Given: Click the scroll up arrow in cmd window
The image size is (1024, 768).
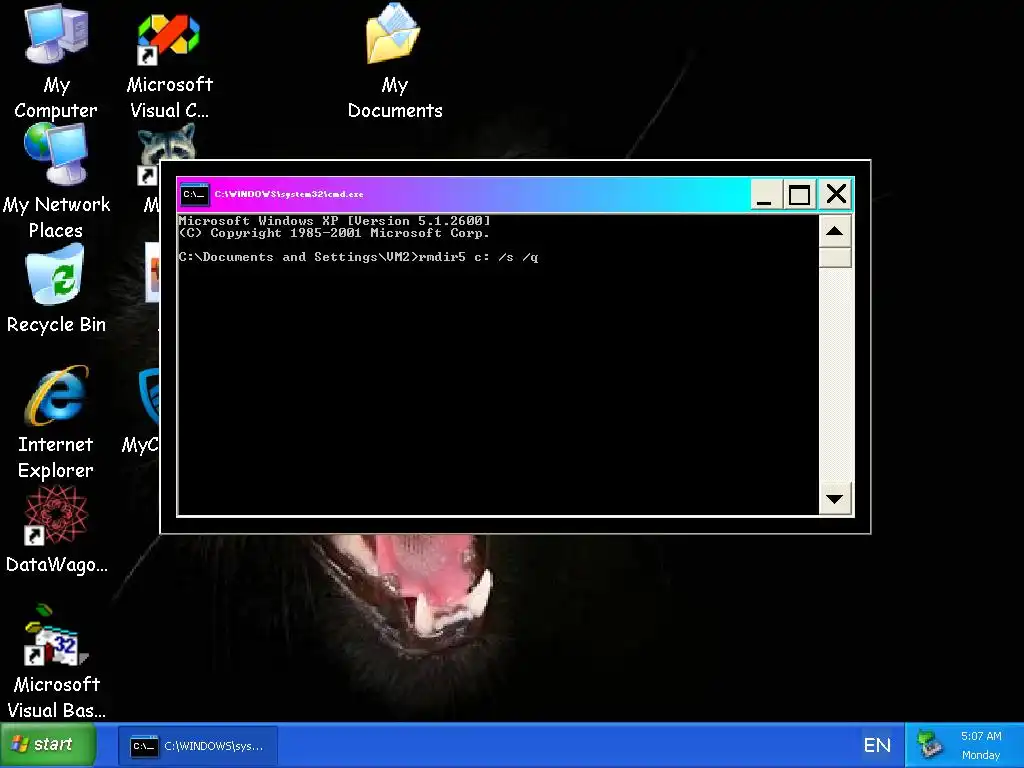Looking at the screenshot, I should tap(835, 231).
